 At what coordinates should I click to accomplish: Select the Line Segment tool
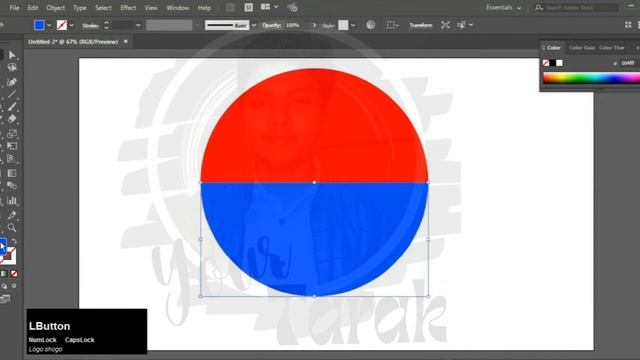[x=12, y=94]
